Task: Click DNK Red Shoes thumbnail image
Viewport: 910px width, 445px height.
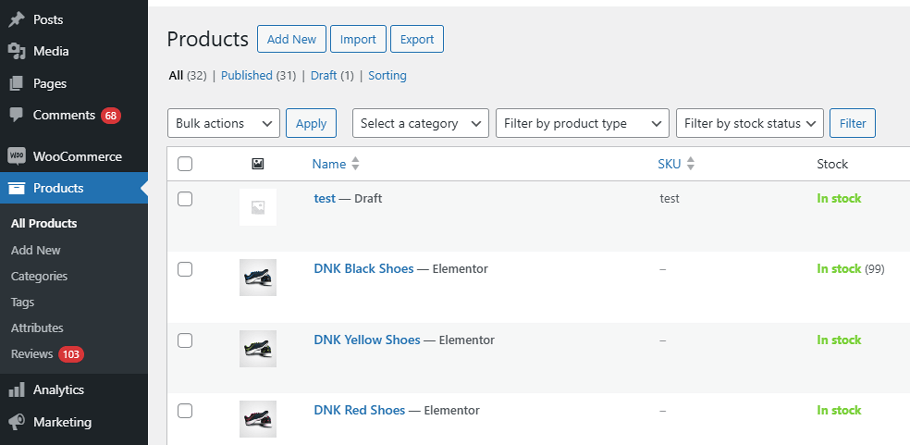Action: pyautogui.click(x=258, y=419)
